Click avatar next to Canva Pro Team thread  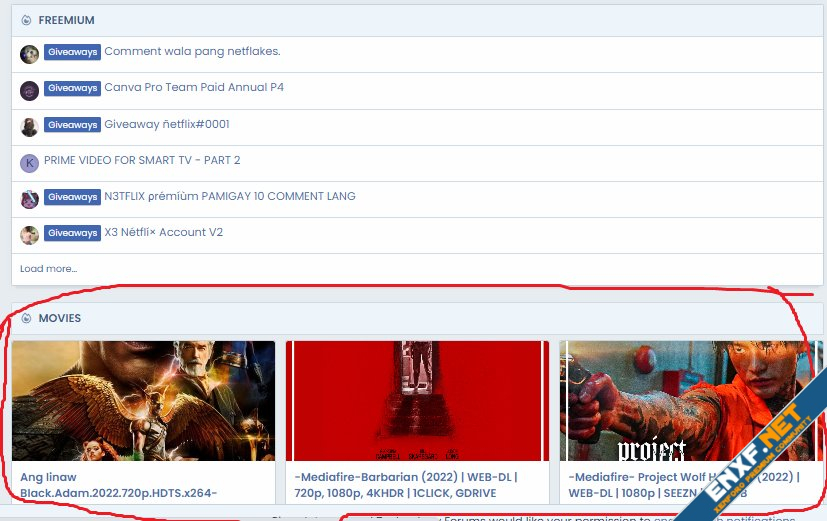(x=30, y=90)
